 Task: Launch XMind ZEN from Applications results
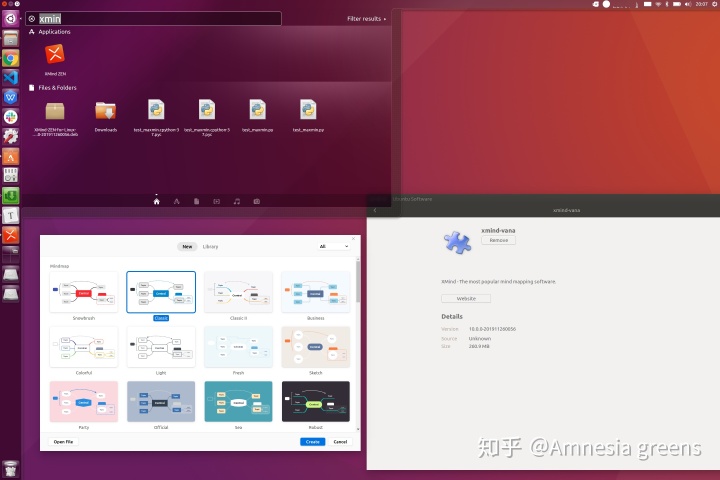[55, 59]
